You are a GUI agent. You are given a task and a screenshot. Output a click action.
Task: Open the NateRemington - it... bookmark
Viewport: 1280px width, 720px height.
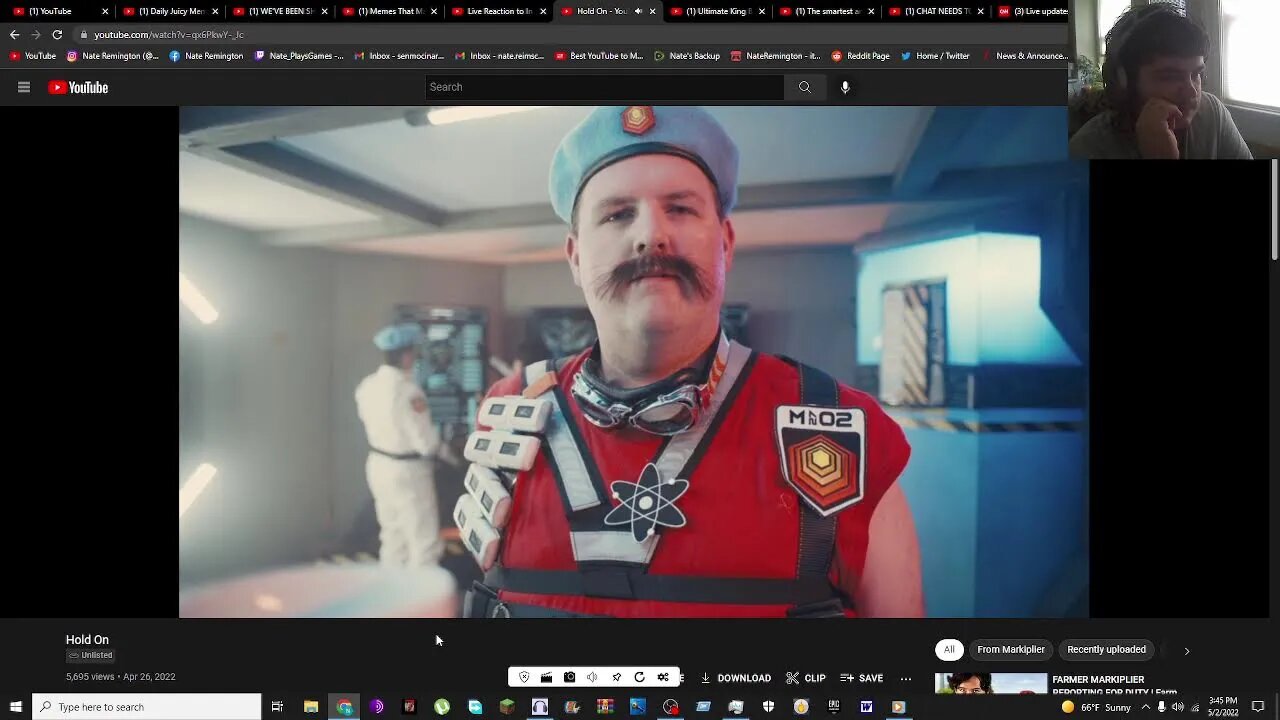775,56
